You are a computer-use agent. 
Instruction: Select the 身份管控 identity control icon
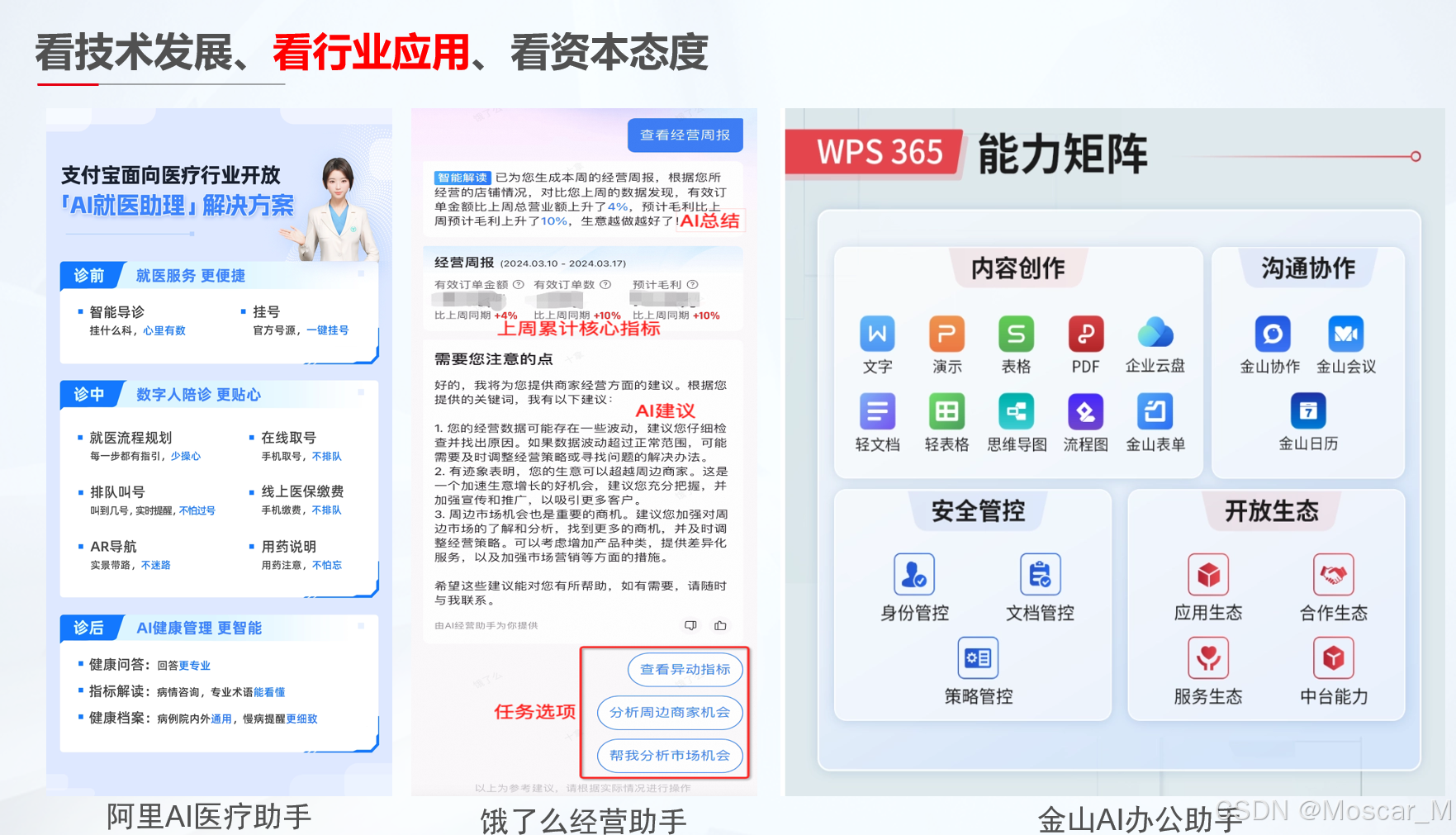(x=913, y=574)
